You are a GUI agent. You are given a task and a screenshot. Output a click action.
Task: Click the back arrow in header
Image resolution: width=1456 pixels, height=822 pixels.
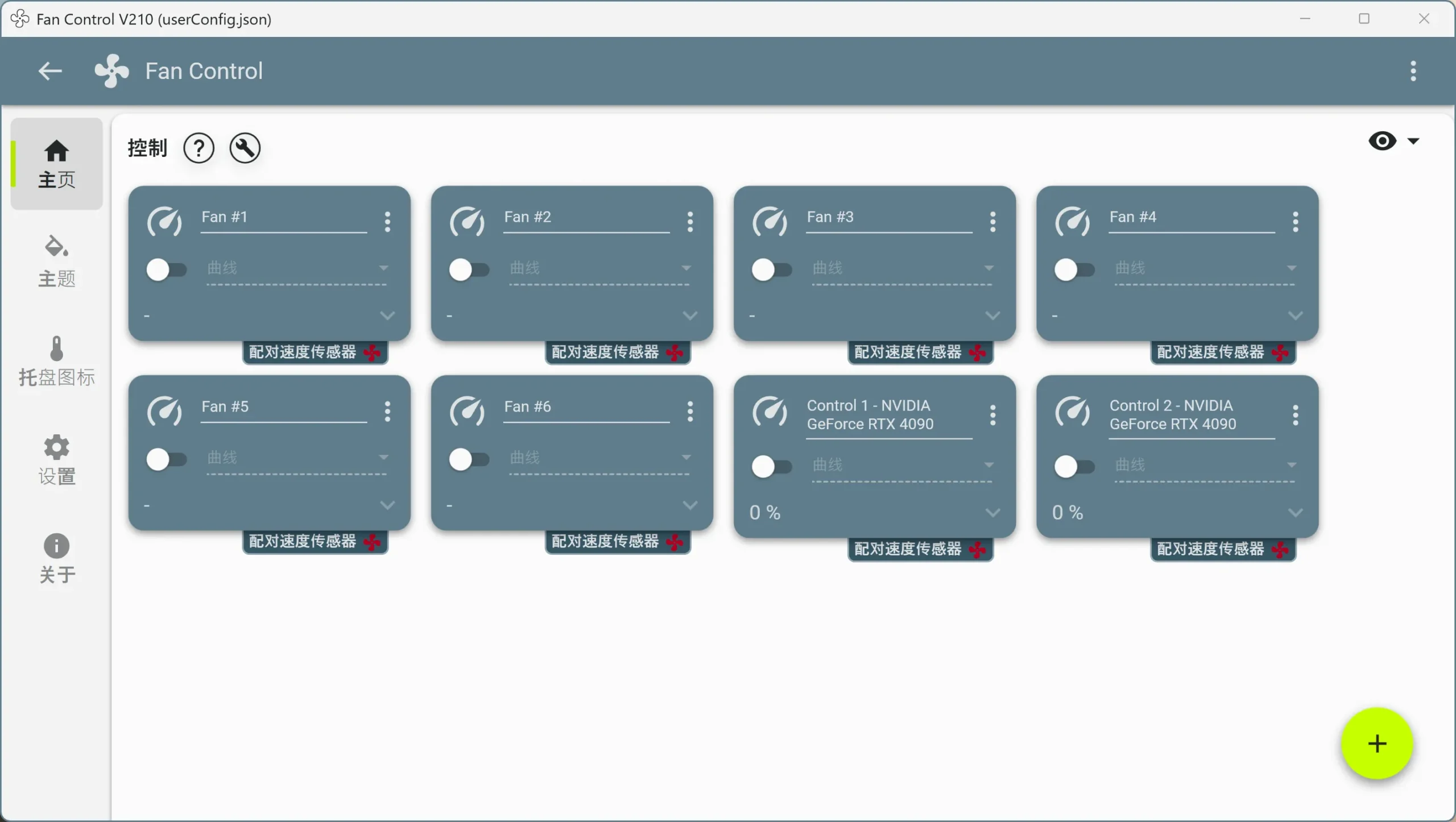[50, 71]
